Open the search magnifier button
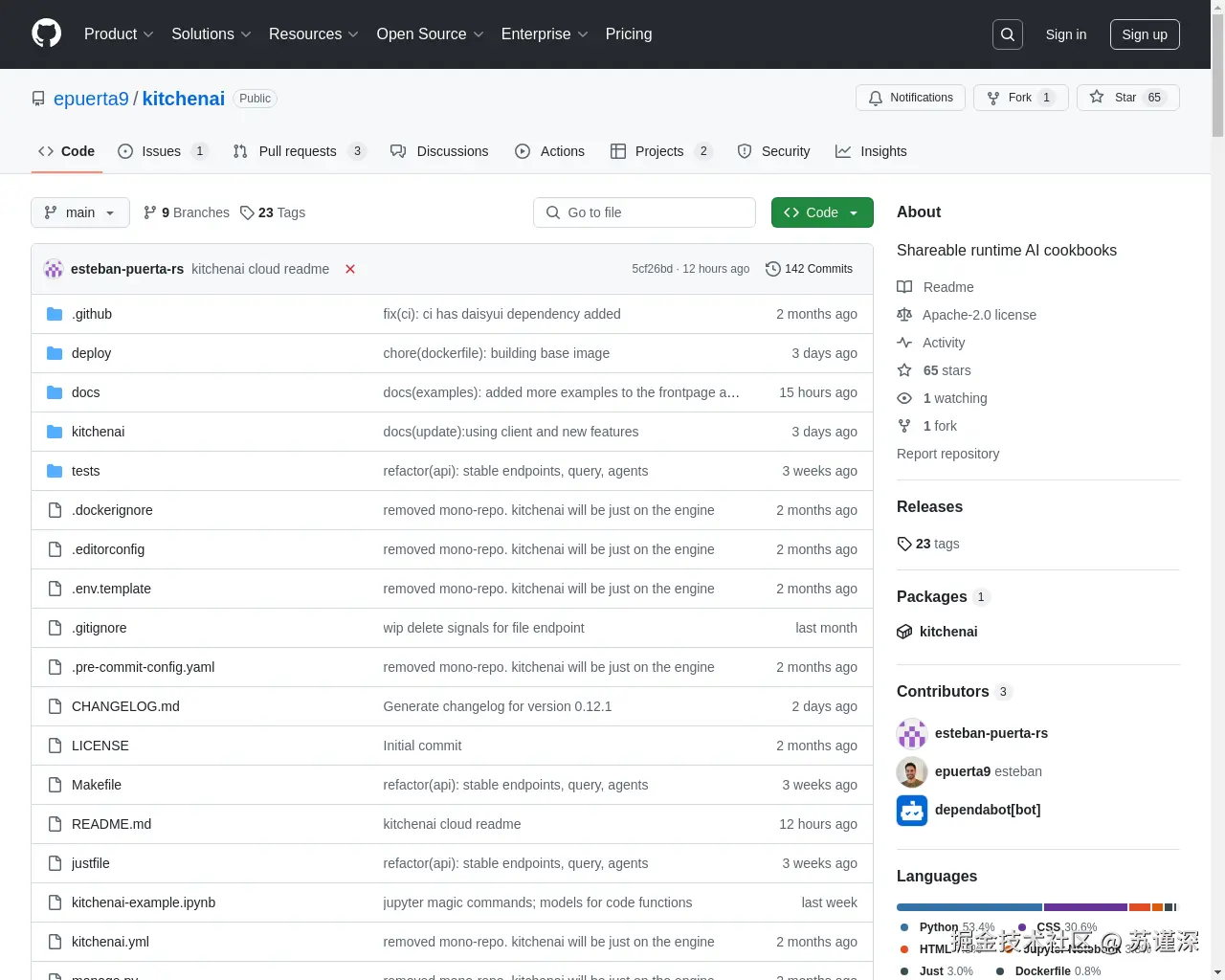1225x980 pixels. coord(1008,34)
